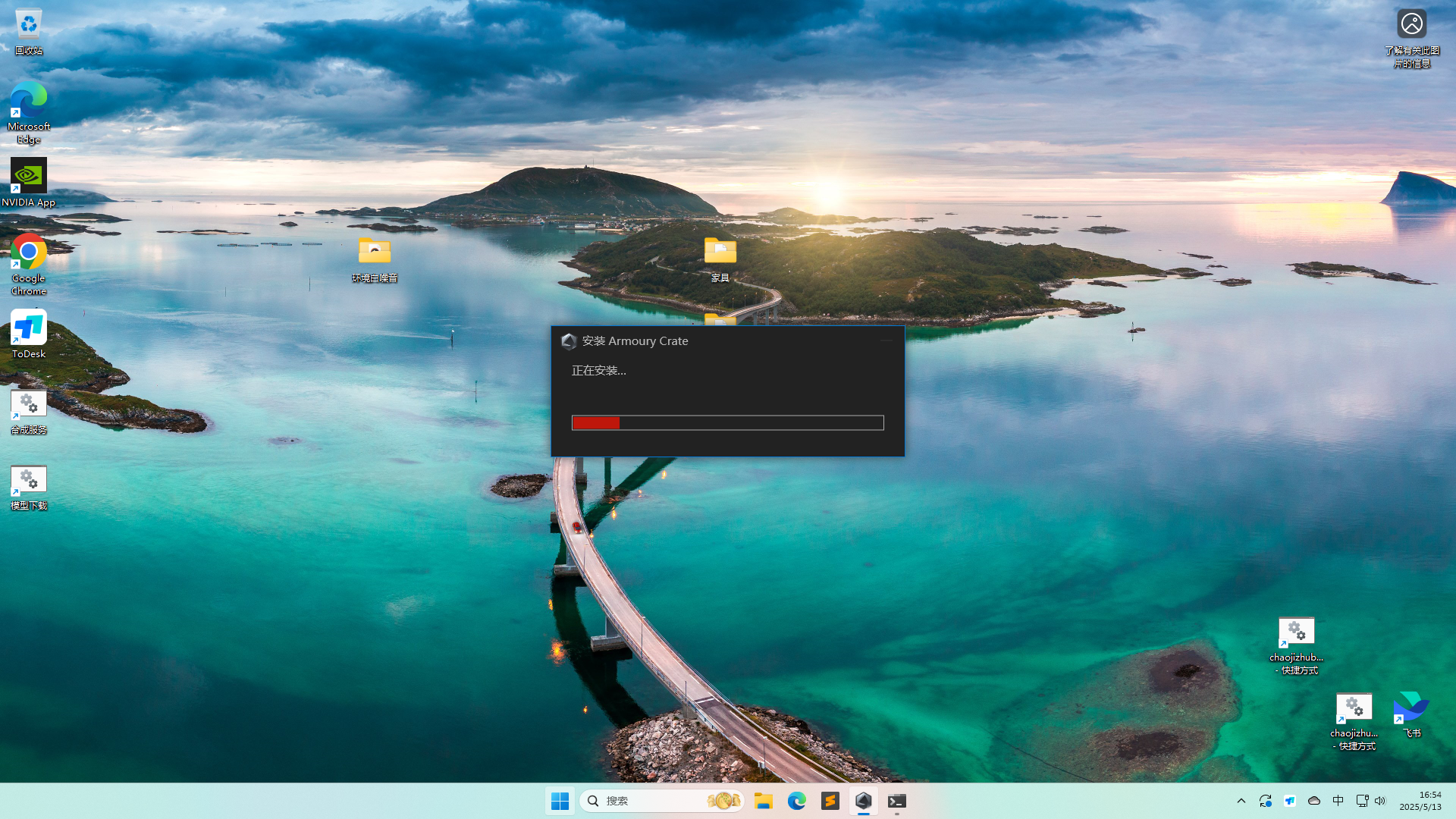The width and height of the screenshot is (1456, 819).
Task: Expand the hidden tray icons chevron
Action: coord(1241,801)
